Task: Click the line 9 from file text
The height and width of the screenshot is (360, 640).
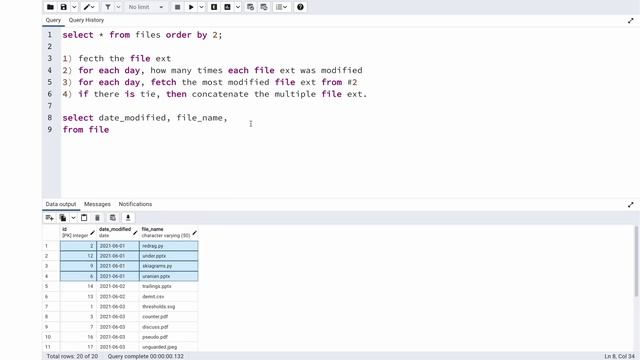Action: tap(86, 129)
